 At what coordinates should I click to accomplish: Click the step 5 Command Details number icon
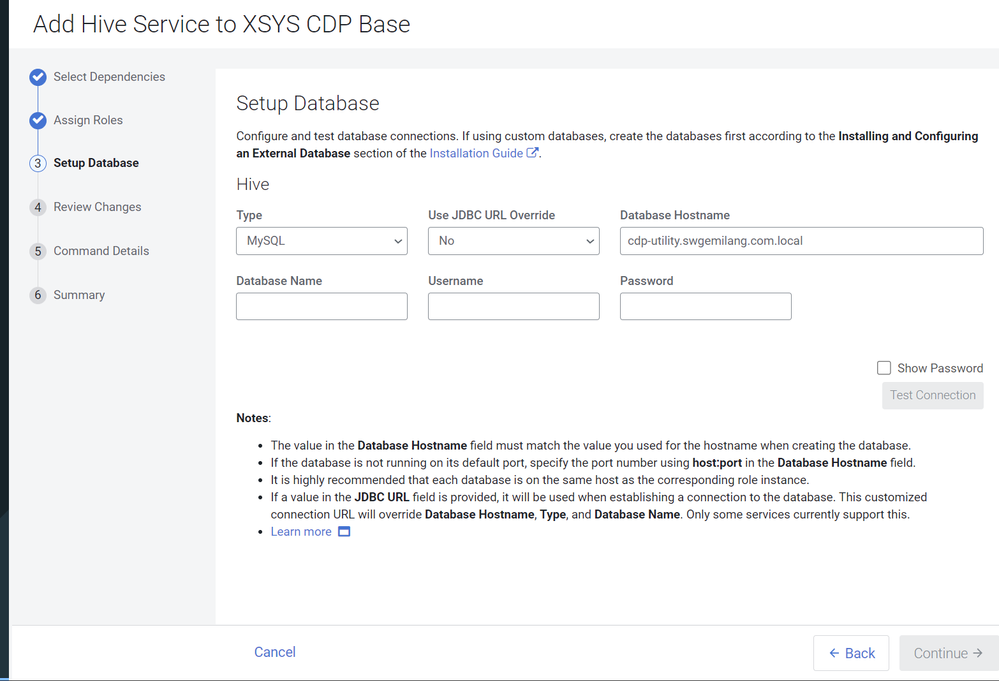[38, 252]
